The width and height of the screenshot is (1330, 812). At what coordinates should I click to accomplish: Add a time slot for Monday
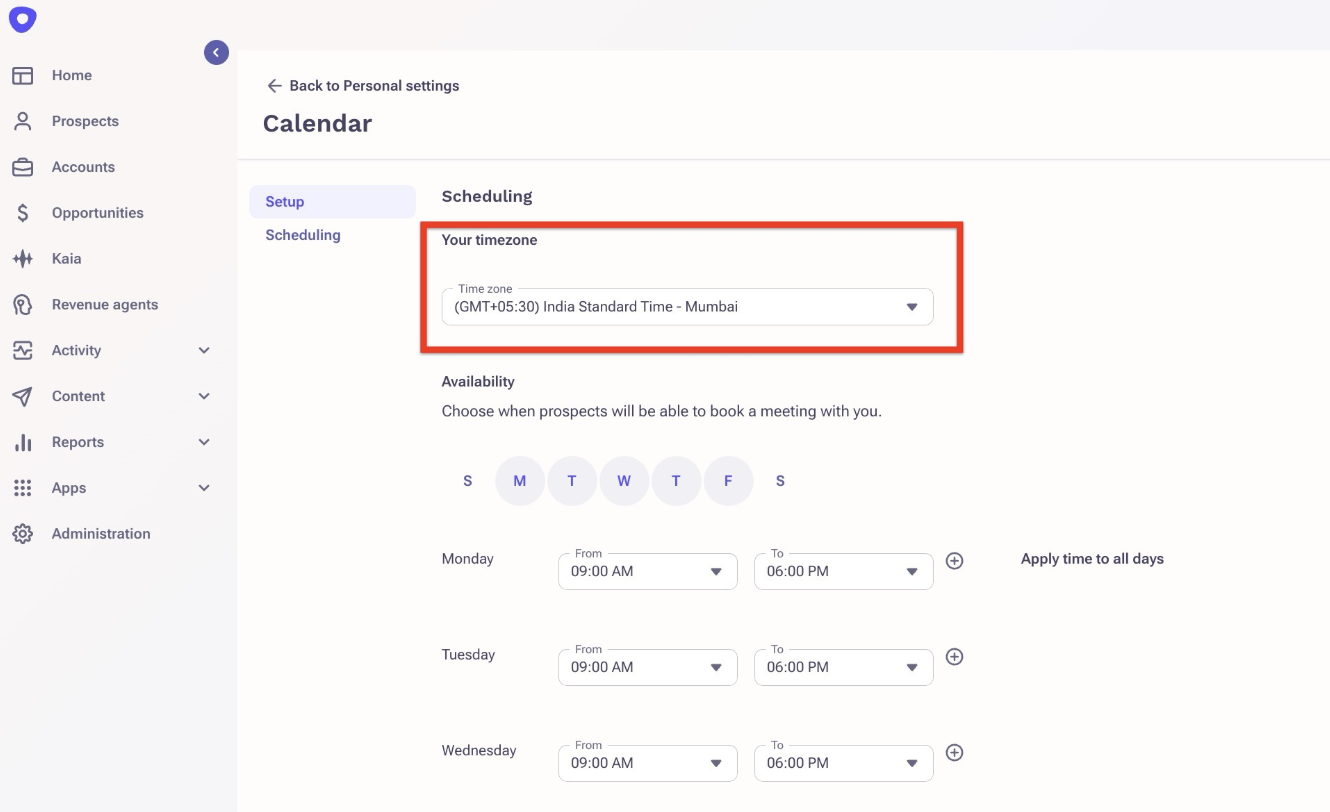(954, 561)
